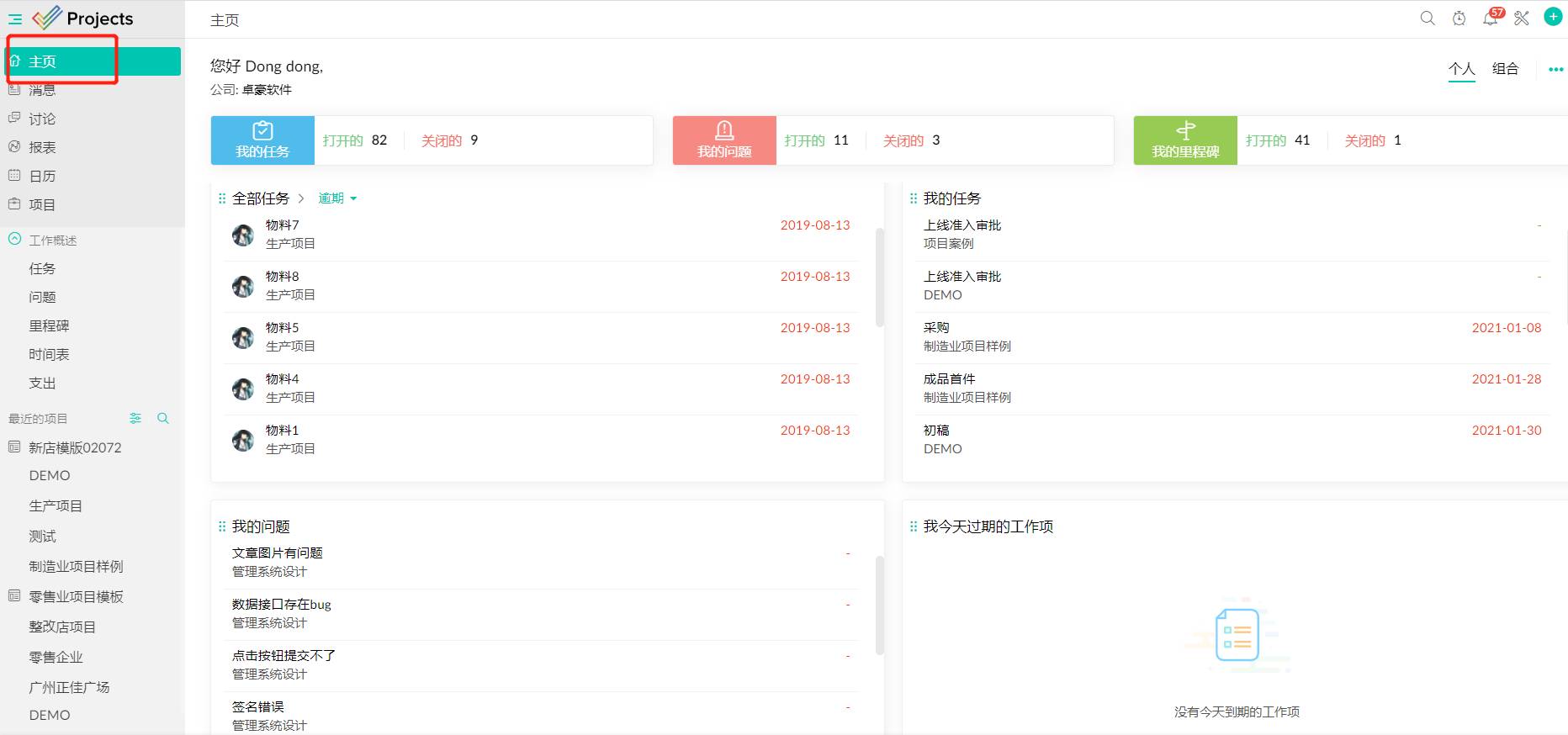This screenshot has height=735, width=1568.
Task: Open 日历 in the sidebar
Action: pos(42,176)
